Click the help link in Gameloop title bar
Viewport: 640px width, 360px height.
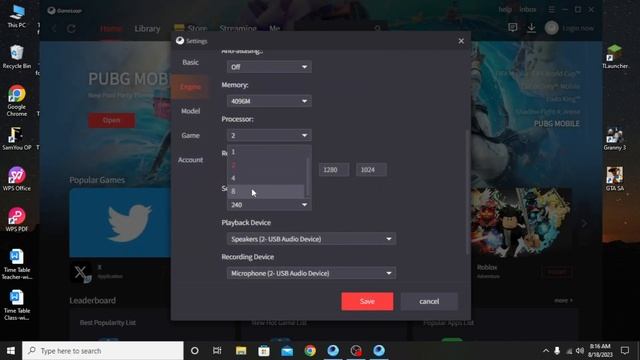click(505, 9)
